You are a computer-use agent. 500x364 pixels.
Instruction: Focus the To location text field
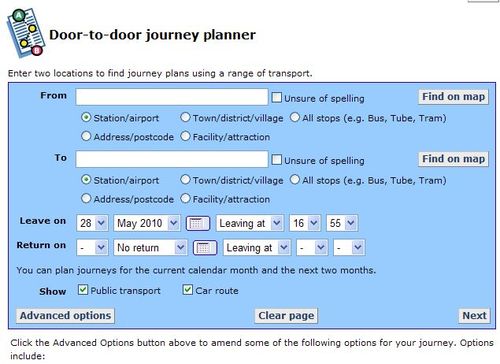[x=172, y=159]
